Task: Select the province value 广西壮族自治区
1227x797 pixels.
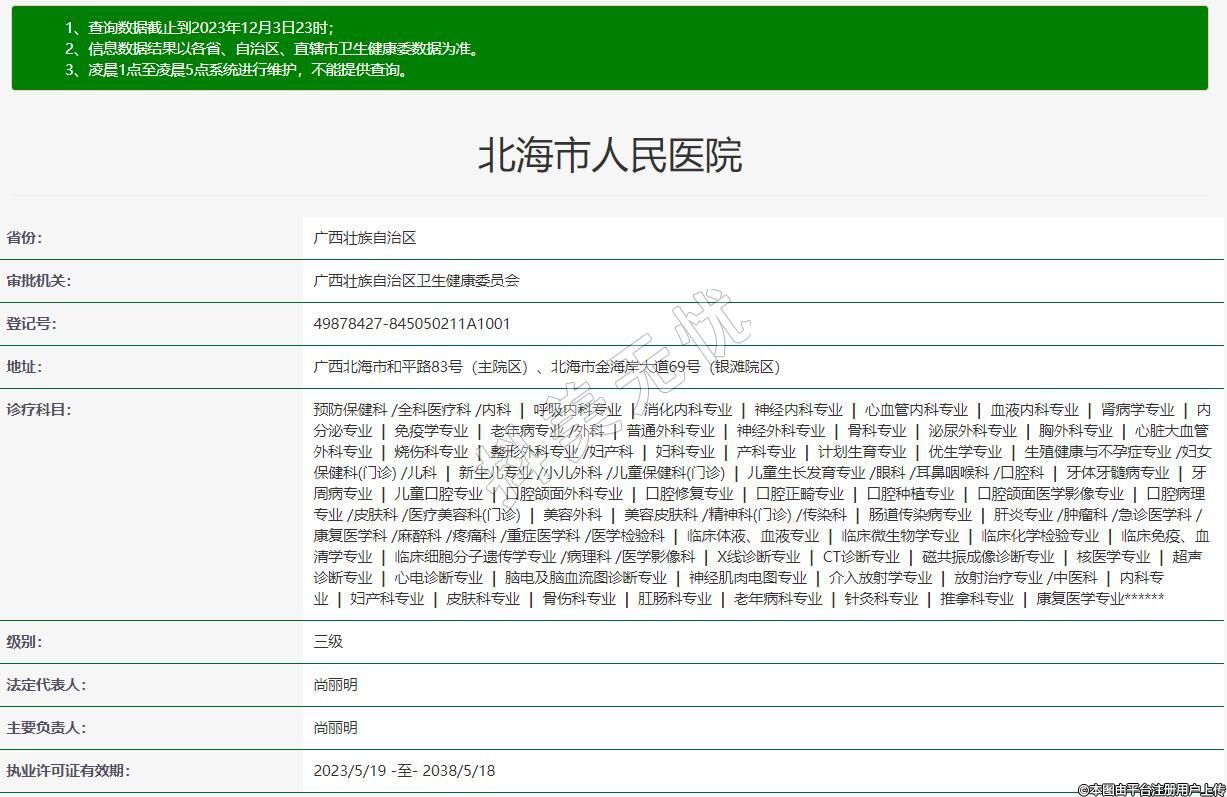Action: pyautogui.click(x=364, y=238)
